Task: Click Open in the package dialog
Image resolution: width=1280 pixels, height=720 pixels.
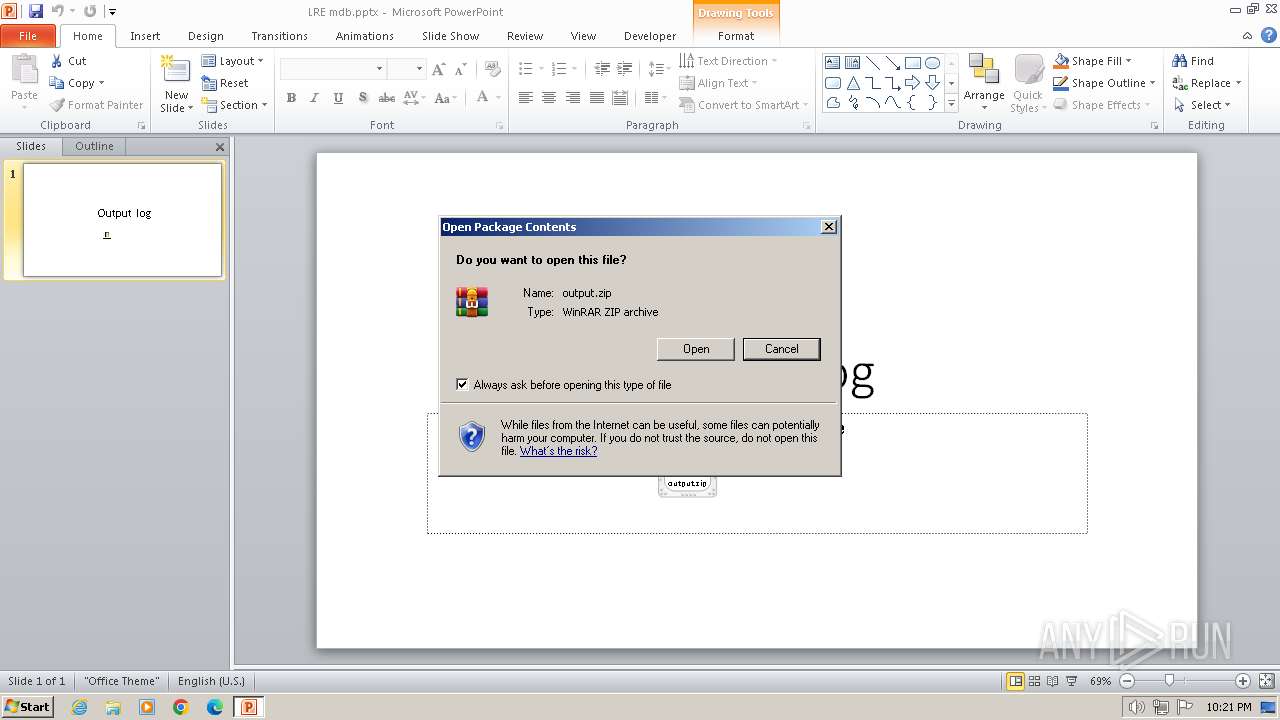Action: [696, 349]
